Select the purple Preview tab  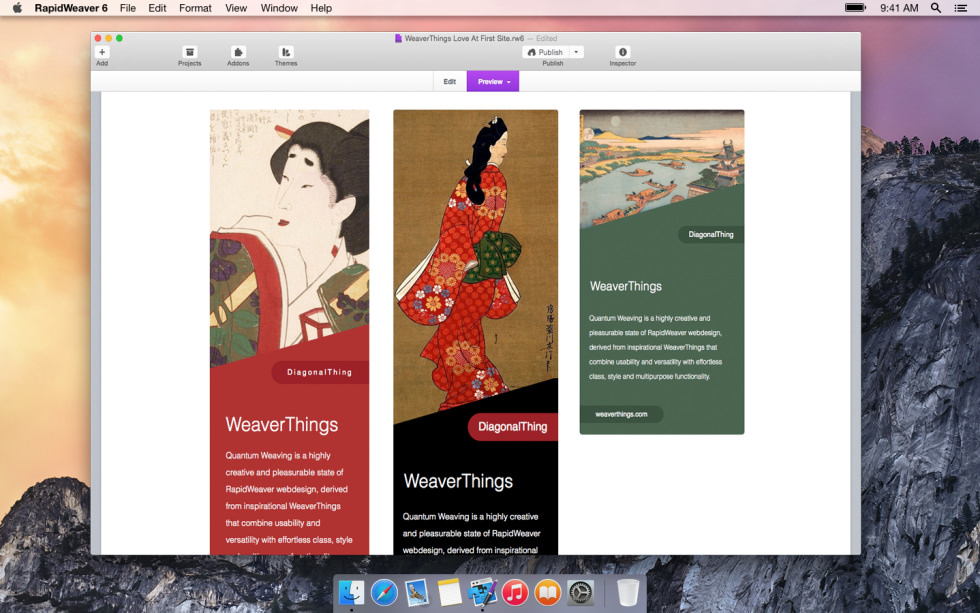click(x=493, y=82)
